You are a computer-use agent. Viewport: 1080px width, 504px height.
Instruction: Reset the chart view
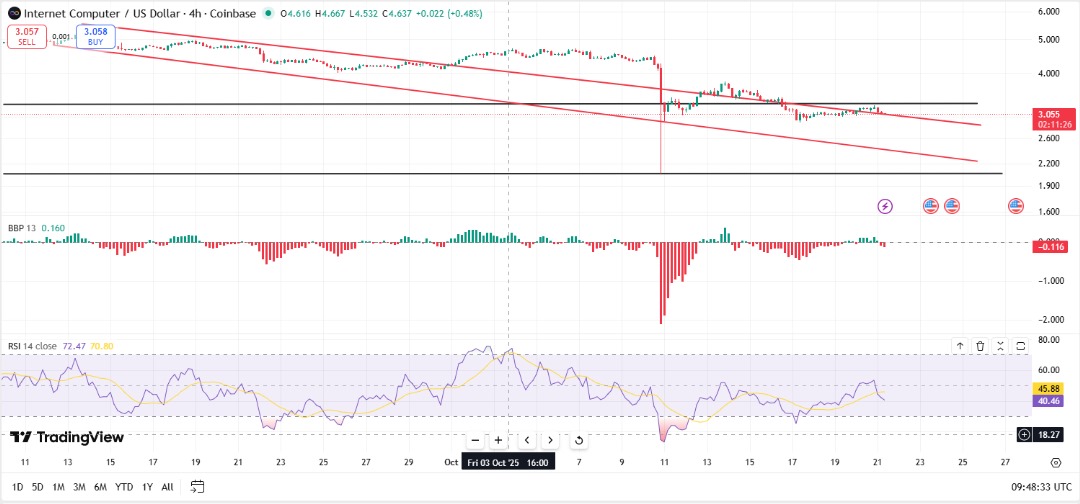(x=579, y=441)
